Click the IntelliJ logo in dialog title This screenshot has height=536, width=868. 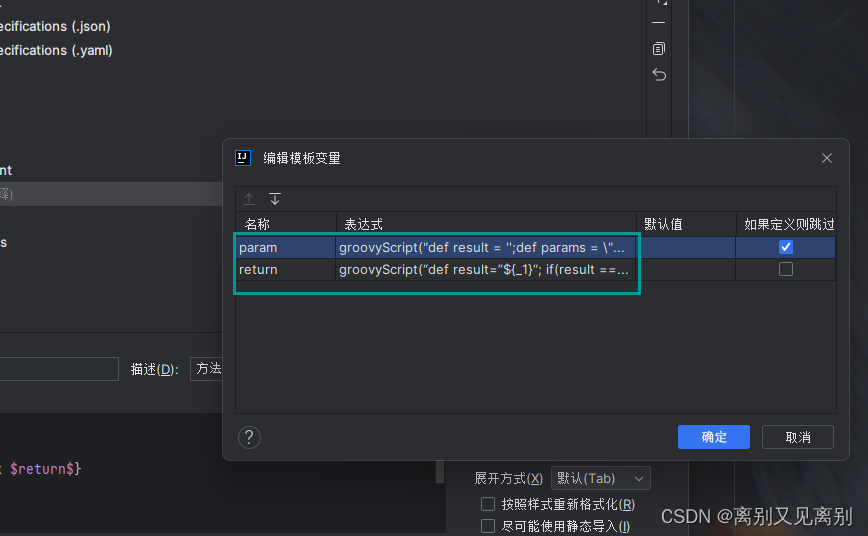click(242, 158)
